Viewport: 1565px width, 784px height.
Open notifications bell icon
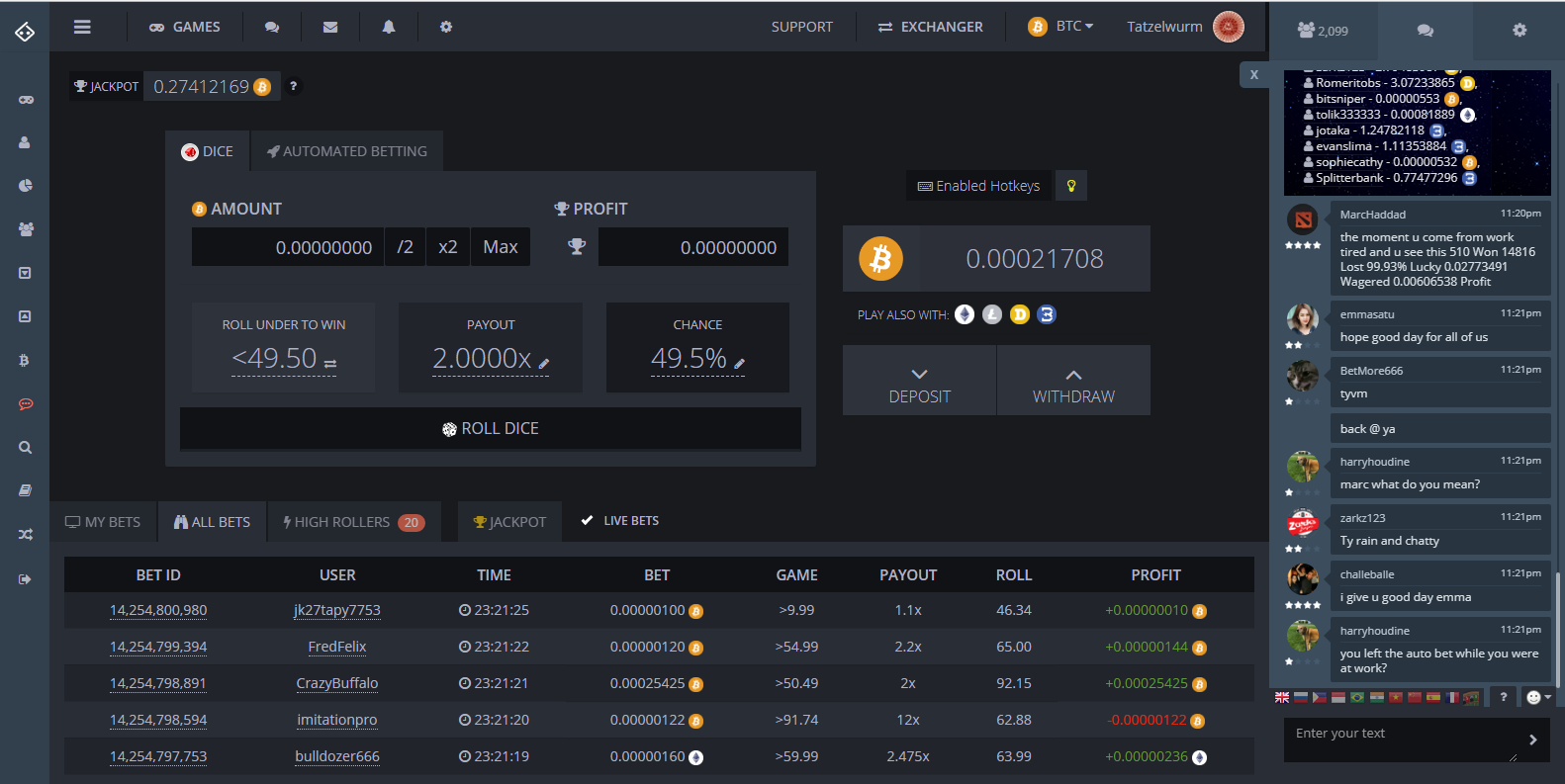pos(389,27)
